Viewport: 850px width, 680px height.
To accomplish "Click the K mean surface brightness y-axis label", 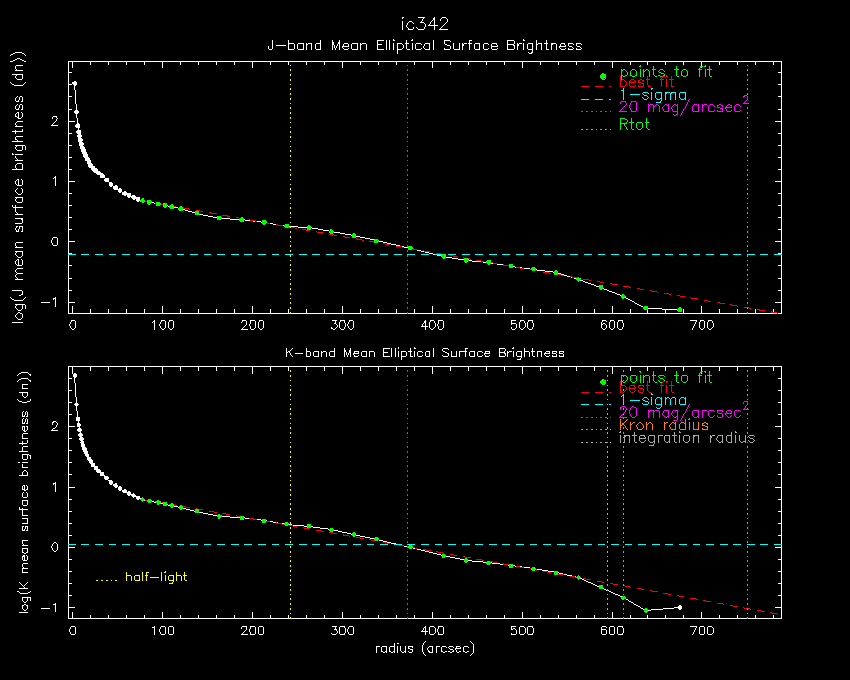I will point(20,493).
